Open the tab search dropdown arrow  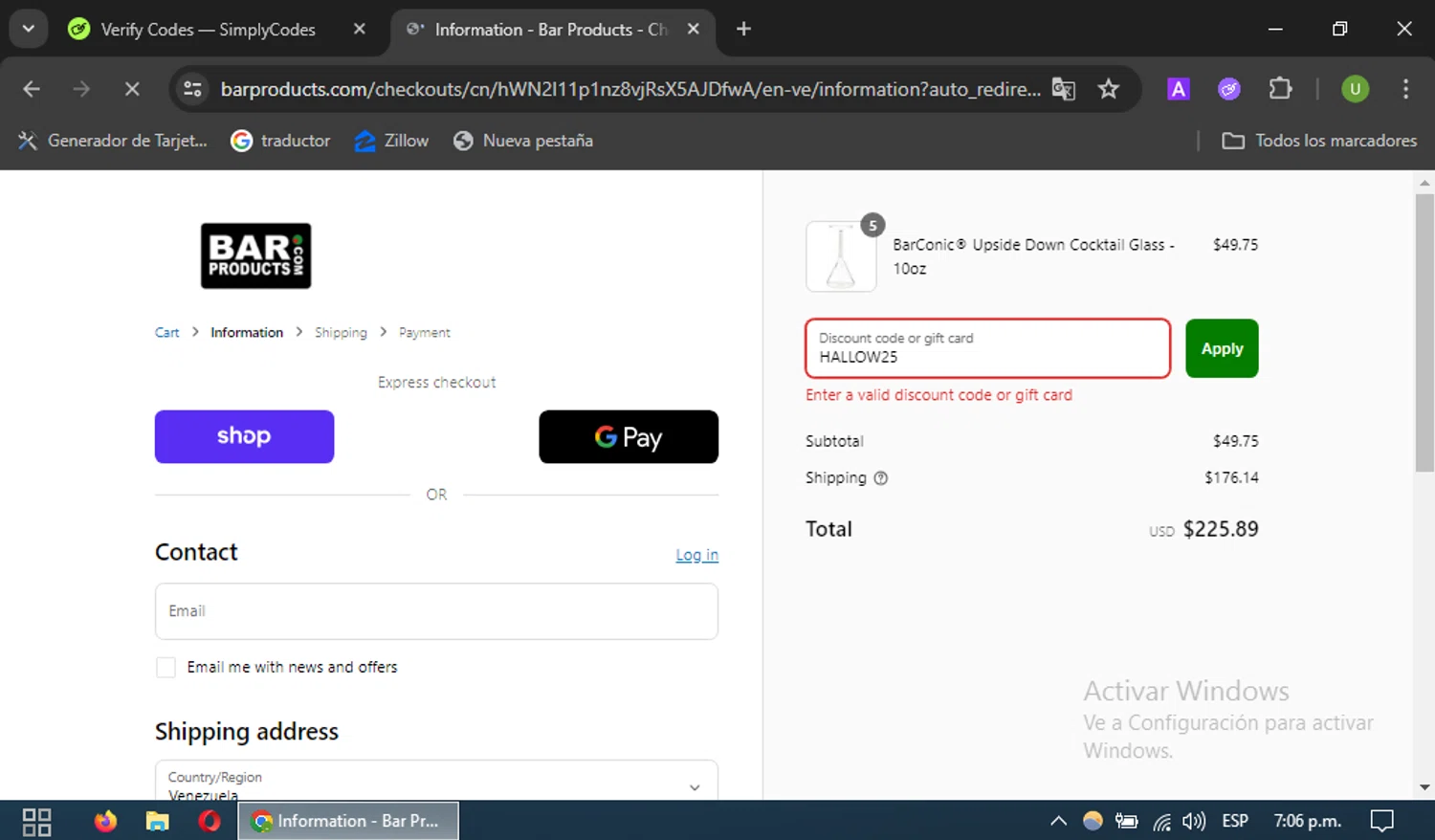(x=28, y=29)
